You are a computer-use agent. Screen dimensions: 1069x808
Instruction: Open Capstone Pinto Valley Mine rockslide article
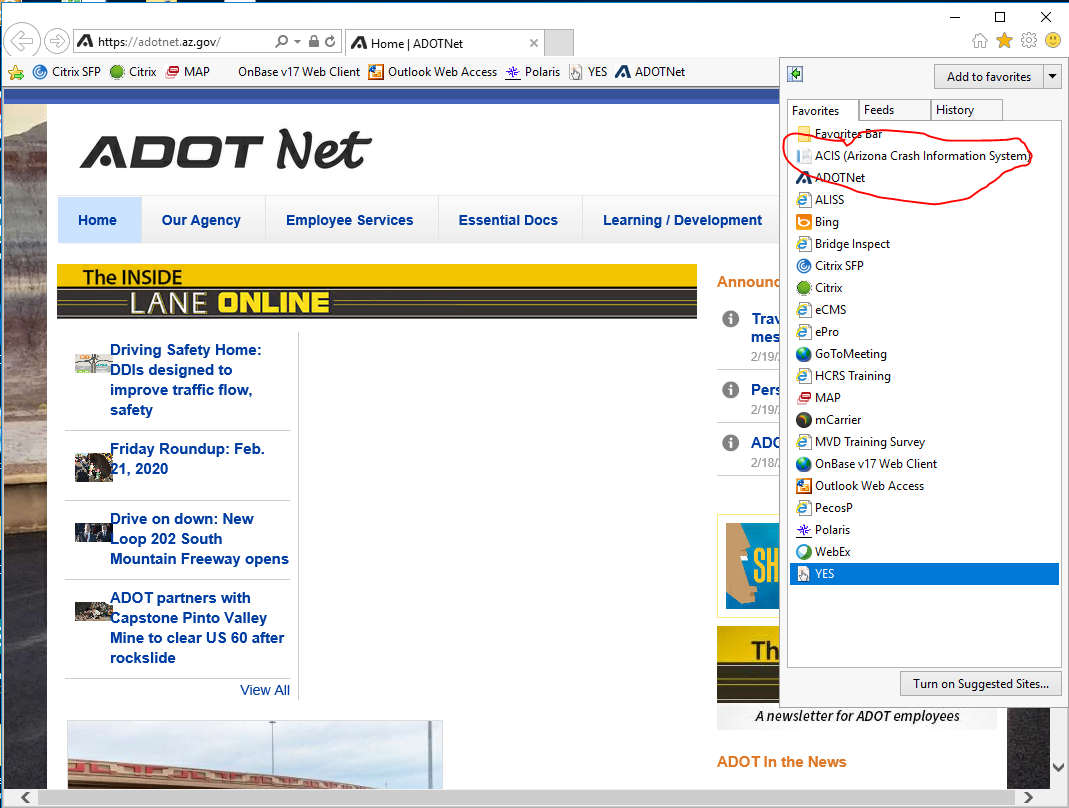(197, 627)
